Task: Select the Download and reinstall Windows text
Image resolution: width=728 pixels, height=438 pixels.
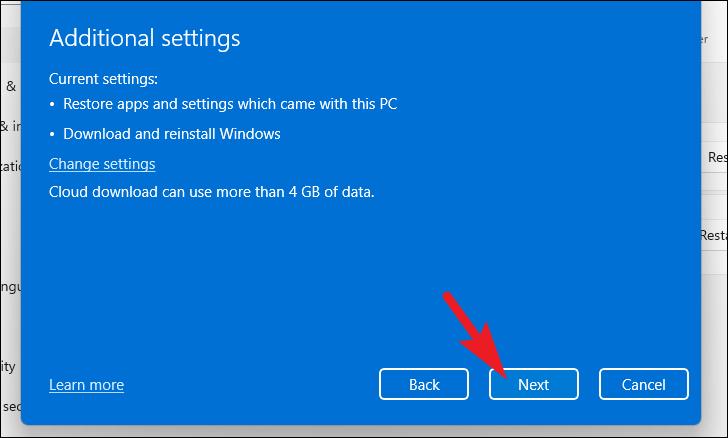Action: point(172,134)
